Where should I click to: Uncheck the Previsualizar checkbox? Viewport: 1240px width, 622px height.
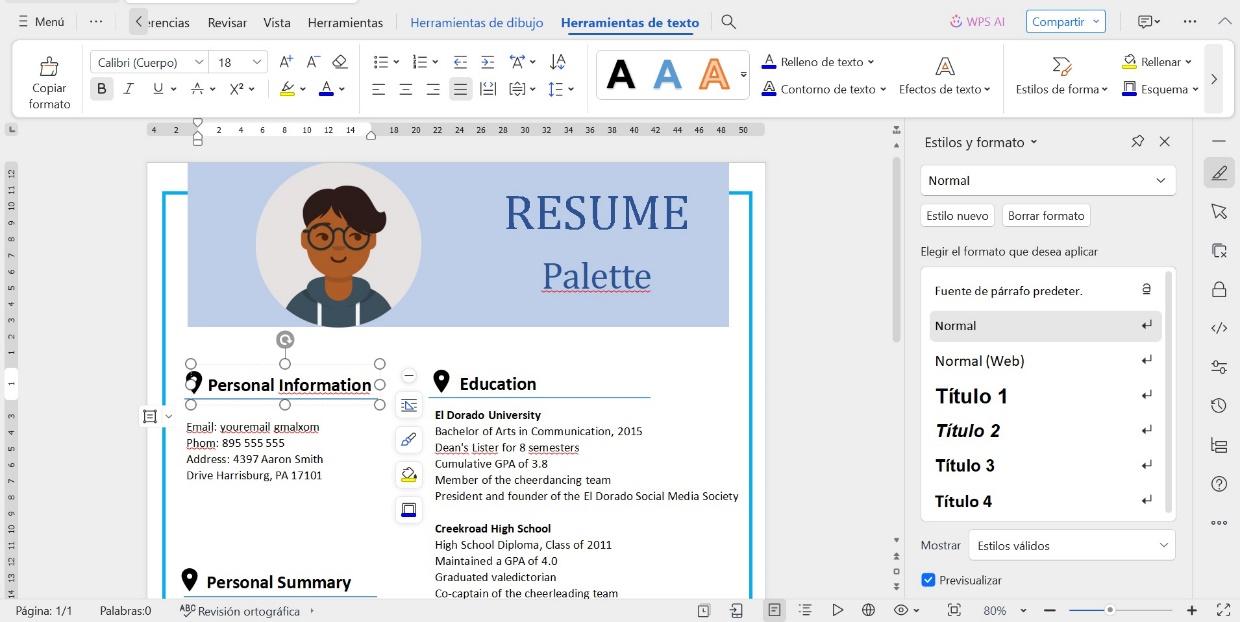(x=928, y=579)
